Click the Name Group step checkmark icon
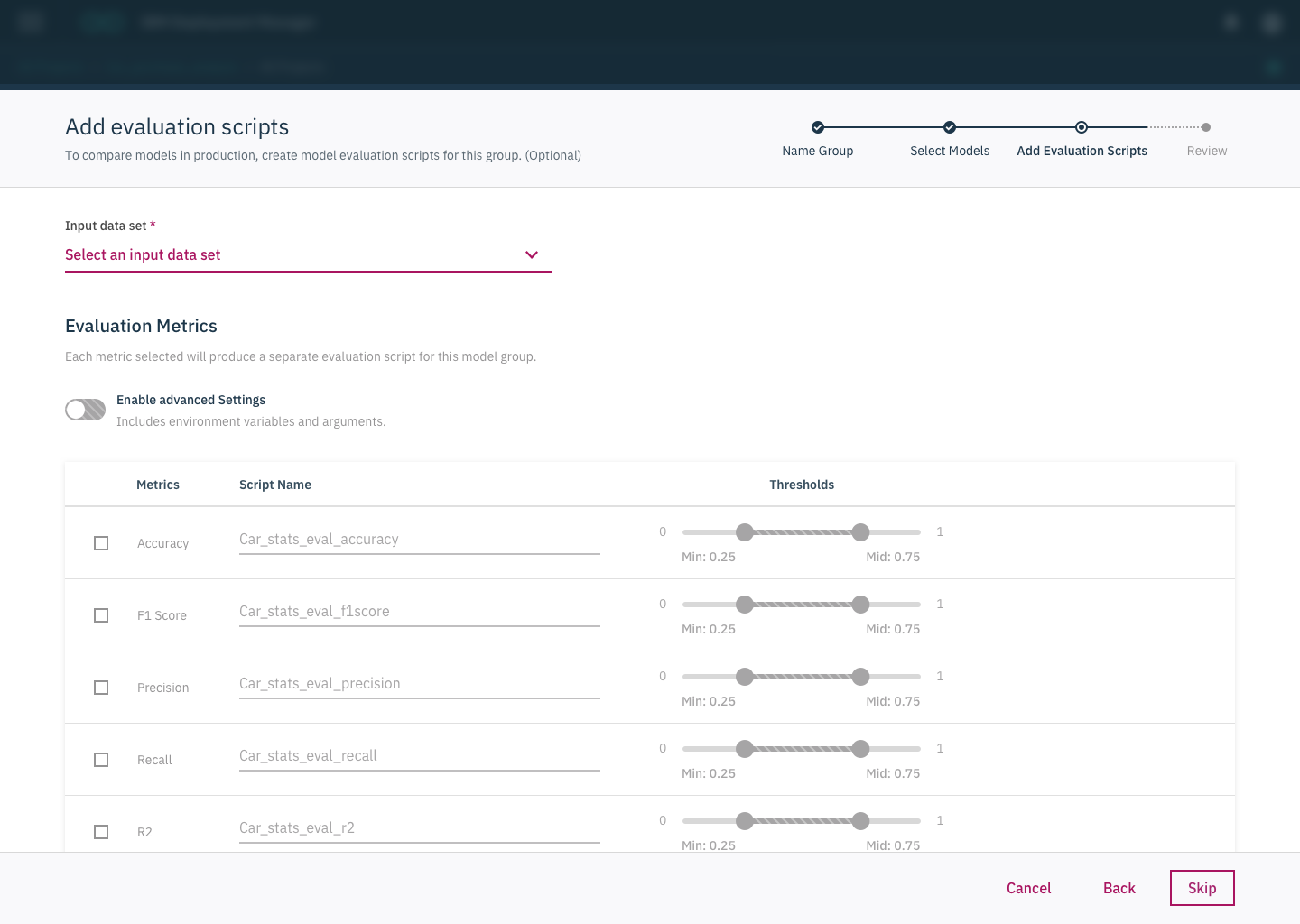Viewport: 1300px width, 924px height. tap(818, 127)
